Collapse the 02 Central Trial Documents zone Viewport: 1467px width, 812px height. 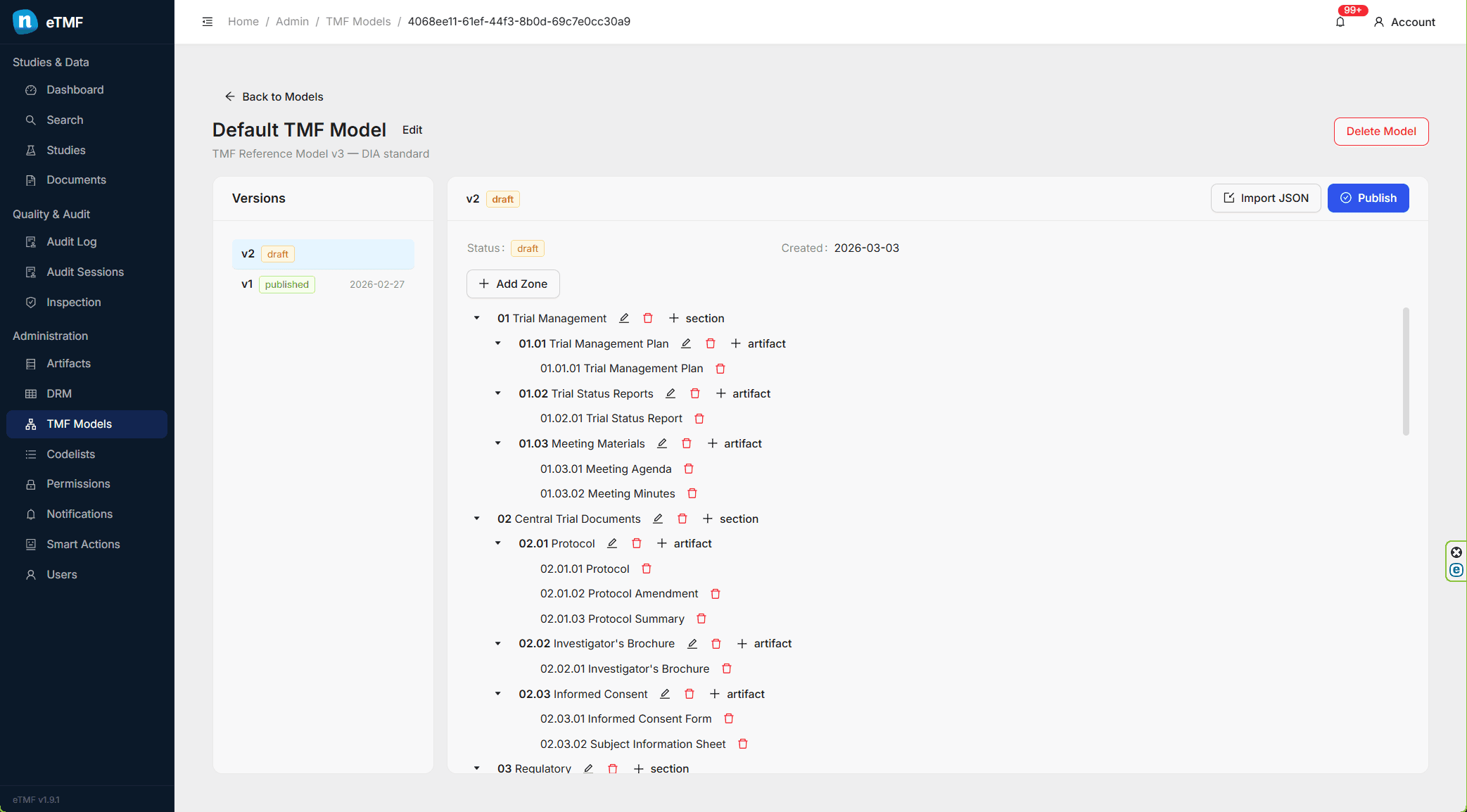pos(477,519)
